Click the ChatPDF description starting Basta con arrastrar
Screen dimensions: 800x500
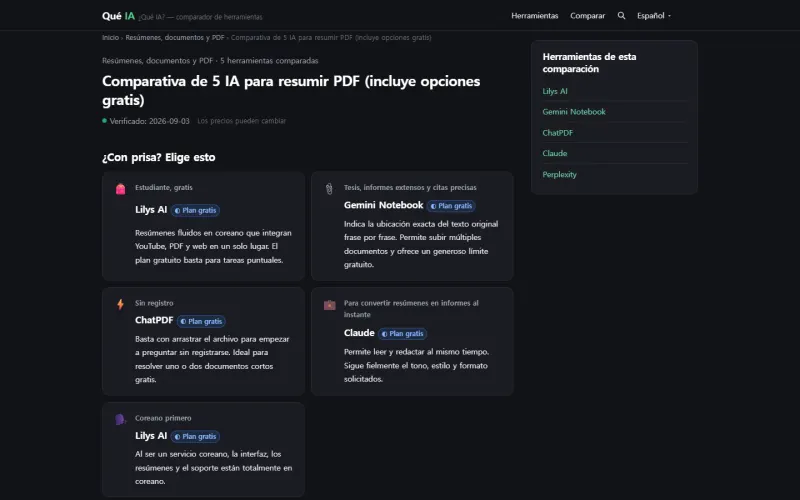coord(212,359)
